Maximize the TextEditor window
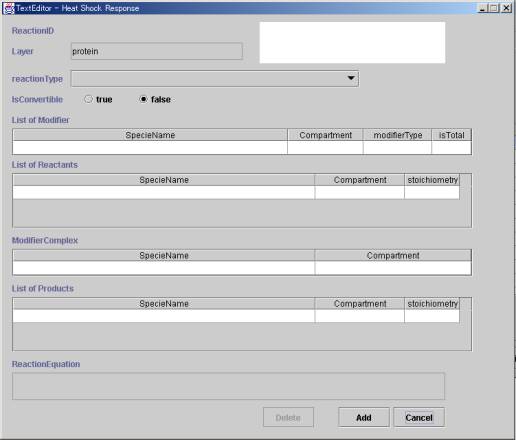This screenshot has width=516, height=440. [494, 8]
